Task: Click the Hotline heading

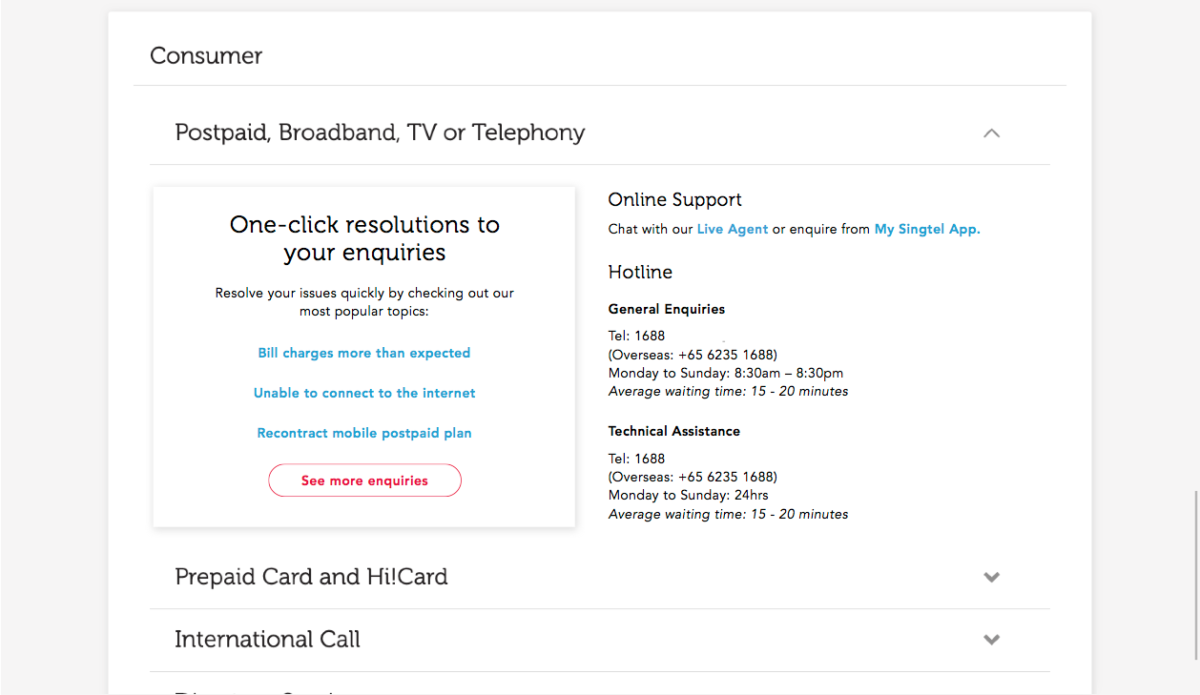Action: click(640, 272)
